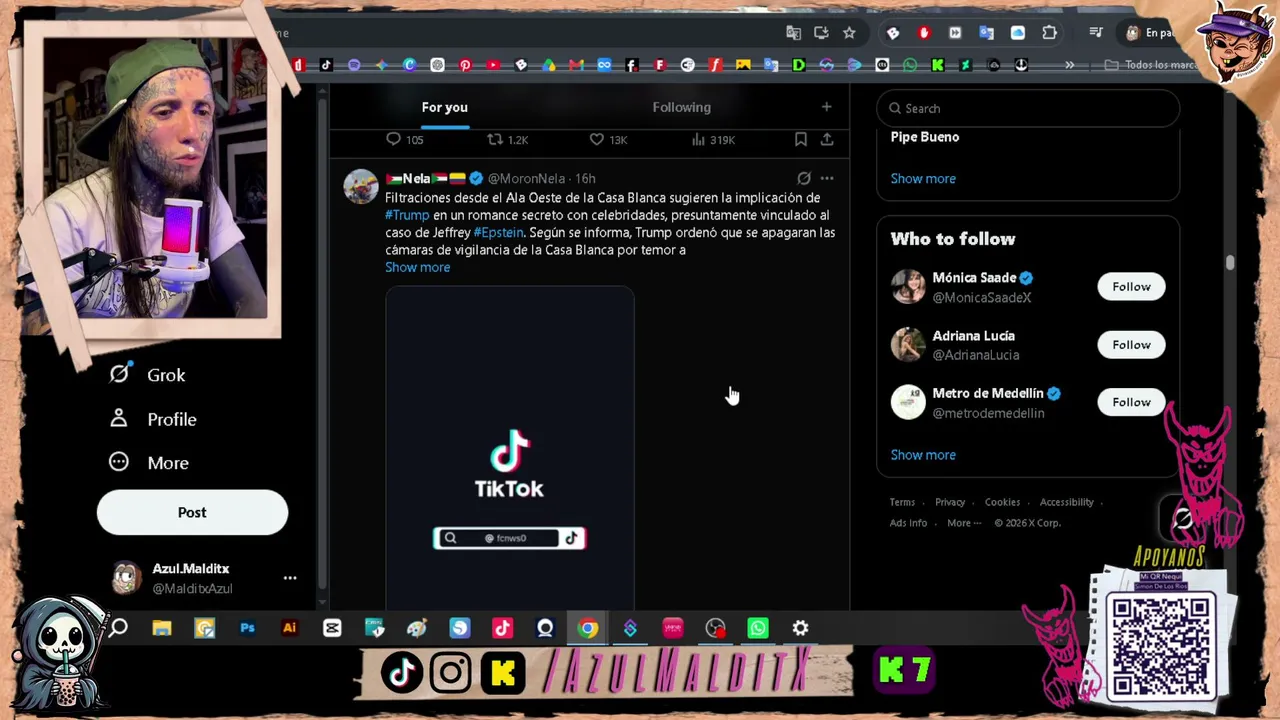Click the #Epstein hashtag
Viewport: 1280px width, 720px height.
(x=498, y=232)
